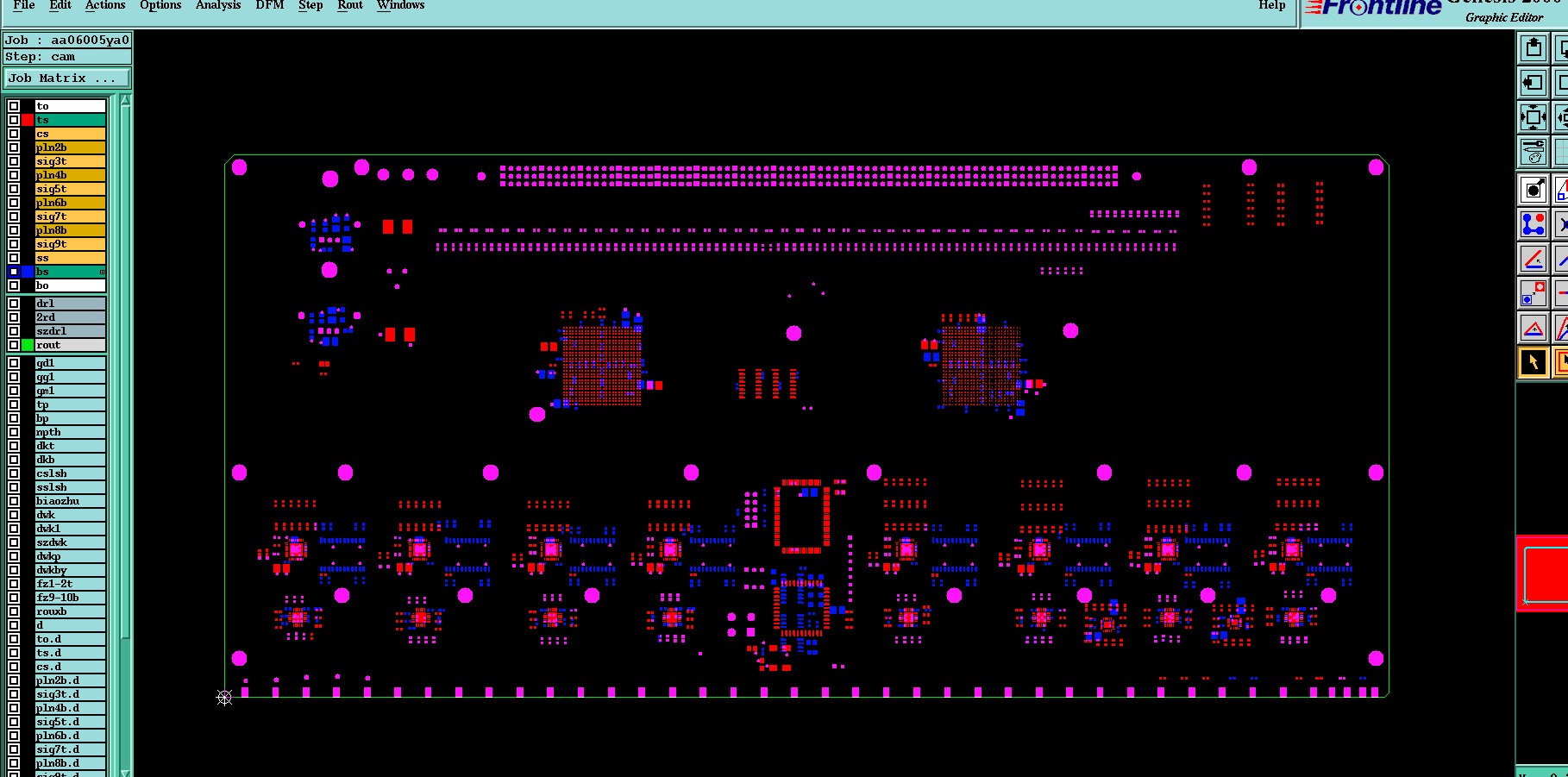Click the layer list scrollbar down arrow

126,772
